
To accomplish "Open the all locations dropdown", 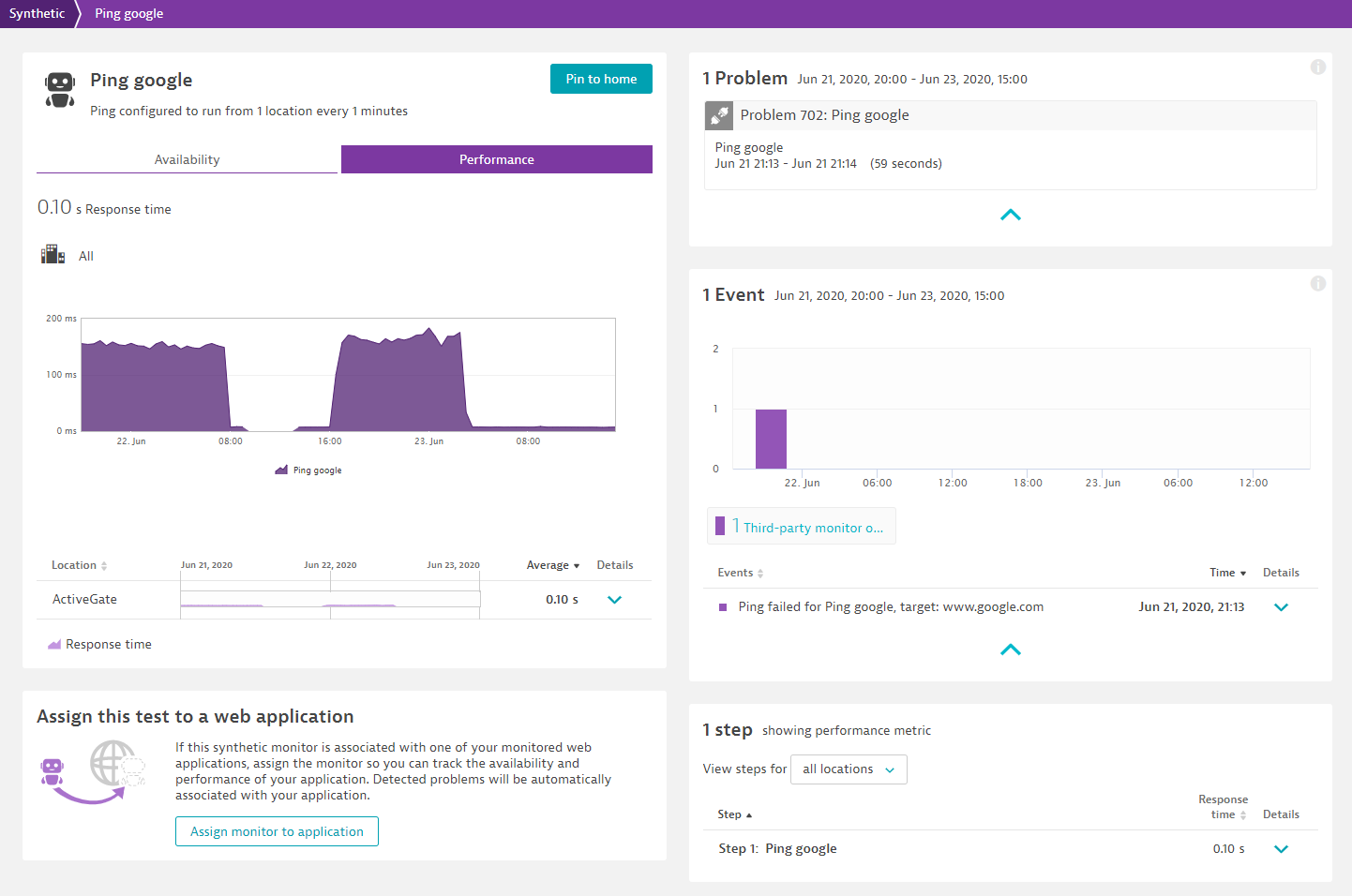I will click(848, 769).
